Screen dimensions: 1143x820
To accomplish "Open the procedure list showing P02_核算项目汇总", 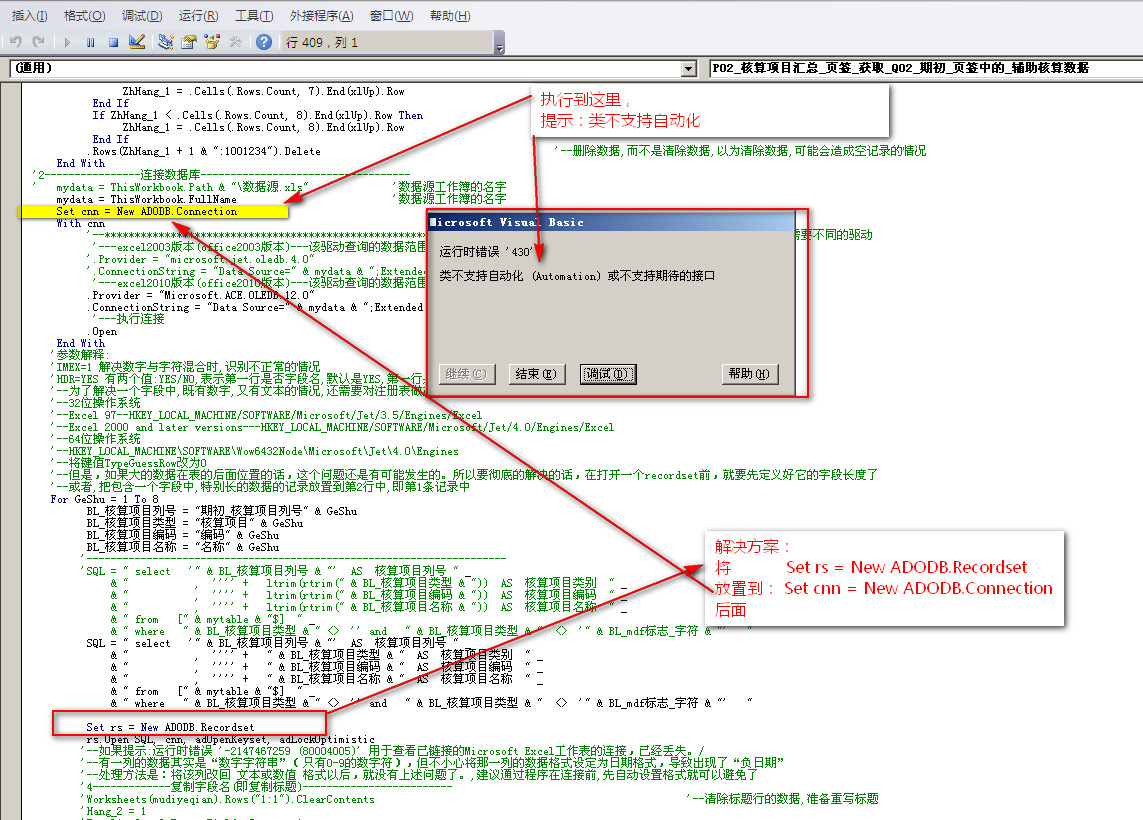I will (x=920, y=68).
